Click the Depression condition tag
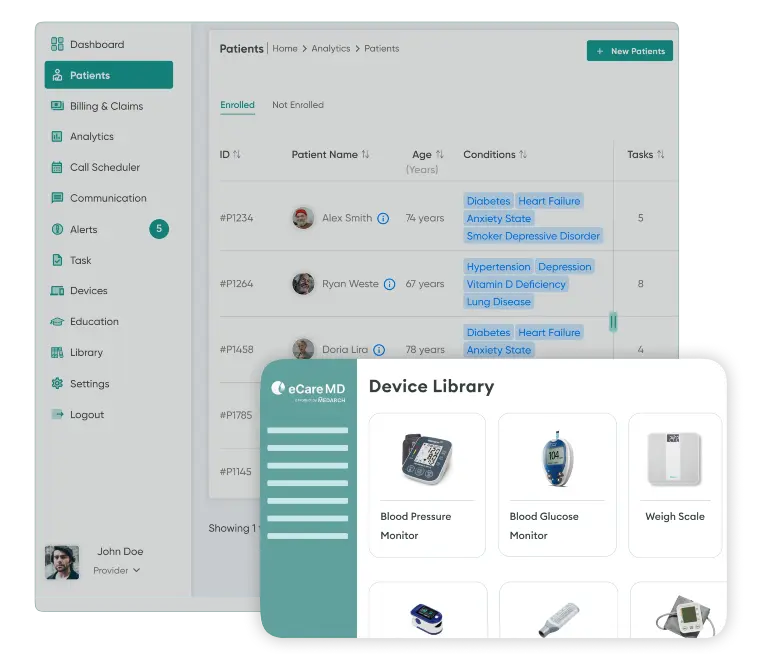This screenshot has width=767, height=654. click(x=565, y=267)
